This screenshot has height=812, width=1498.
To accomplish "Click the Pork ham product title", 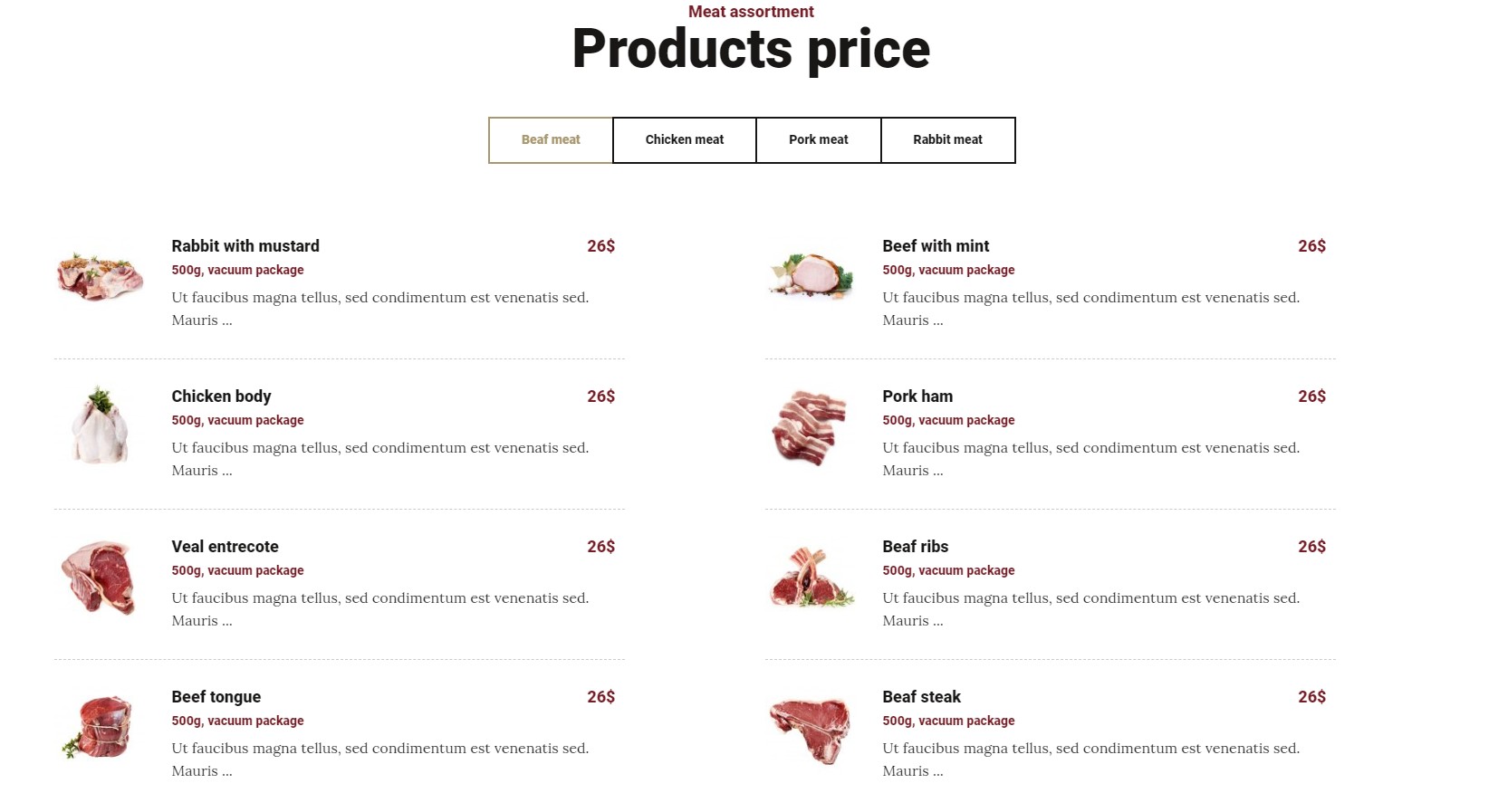I will pyautogui.click(x=917, y=396).
